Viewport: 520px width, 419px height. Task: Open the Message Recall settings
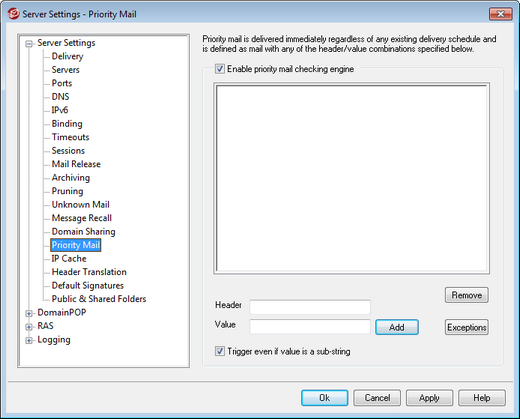point(82,218)
